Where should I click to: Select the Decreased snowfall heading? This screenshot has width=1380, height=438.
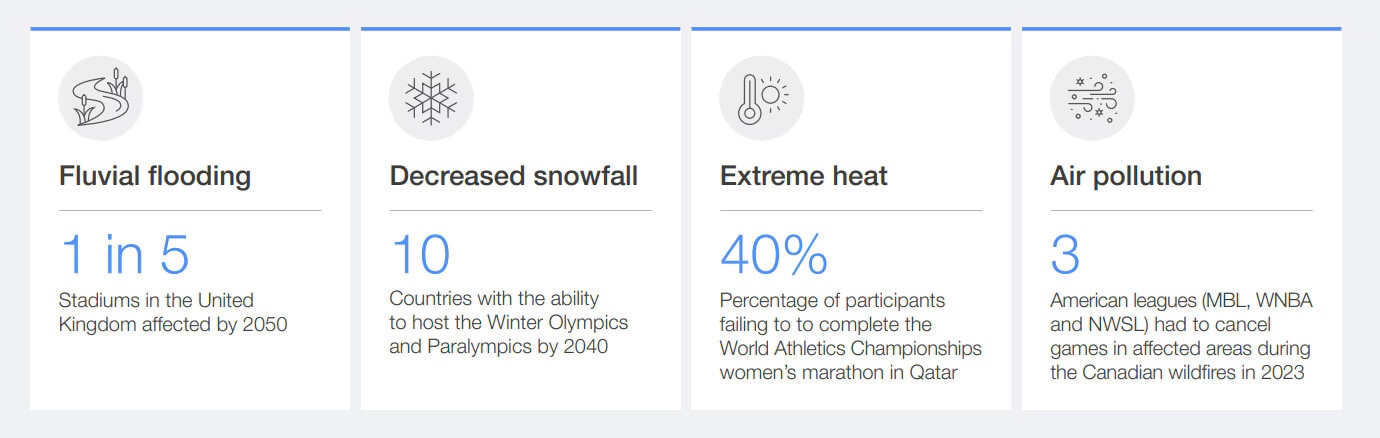pyautogui.click(x=513, y=177)
